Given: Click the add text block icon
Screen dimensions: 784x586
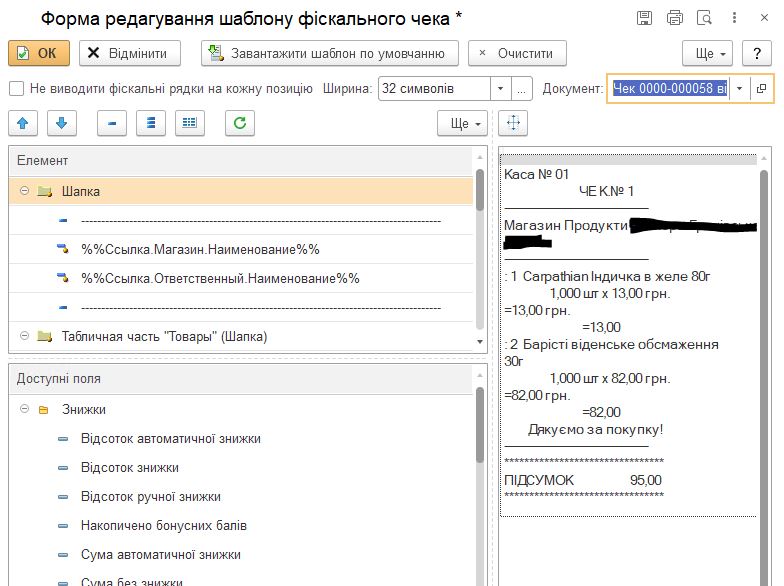Looking at the screenshot, I should [x=151, y=123].
